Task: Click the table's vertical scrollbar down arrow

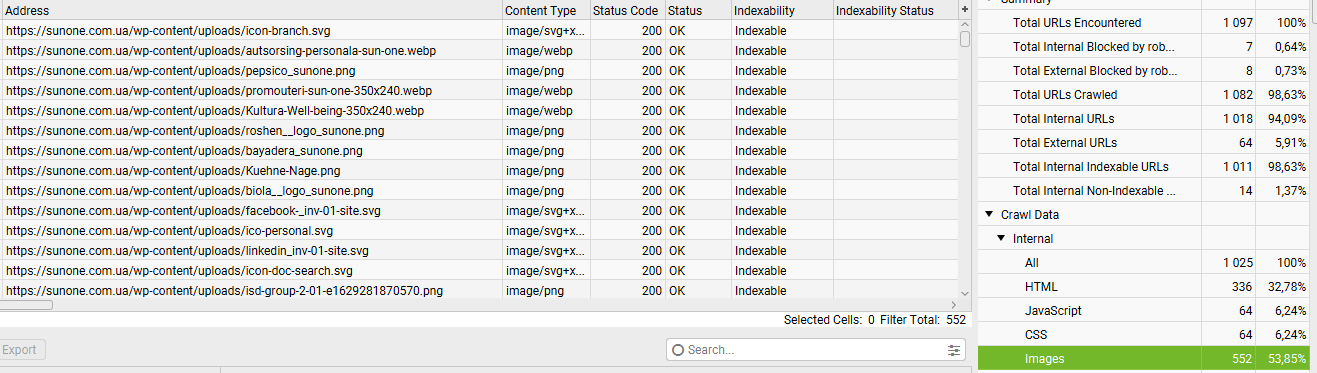Action: pos(964,292)
